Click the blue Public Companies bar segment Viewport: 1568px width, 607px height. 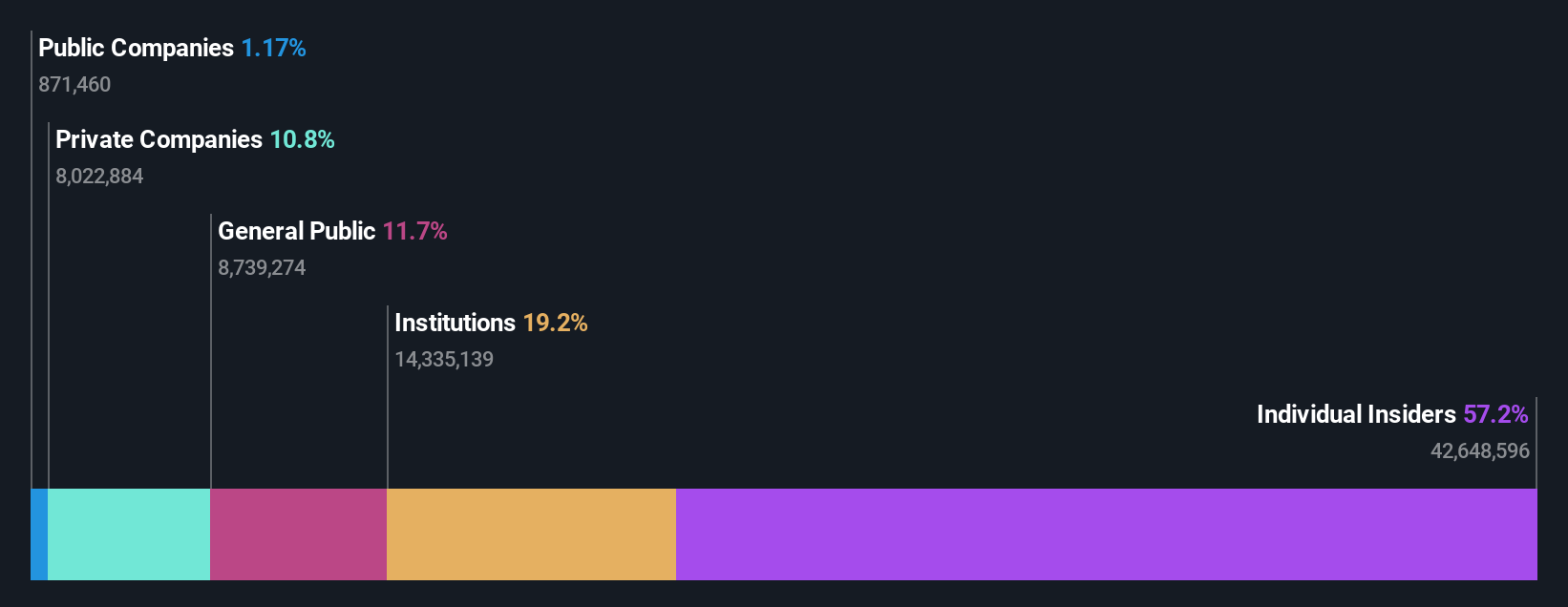(39, 534)
